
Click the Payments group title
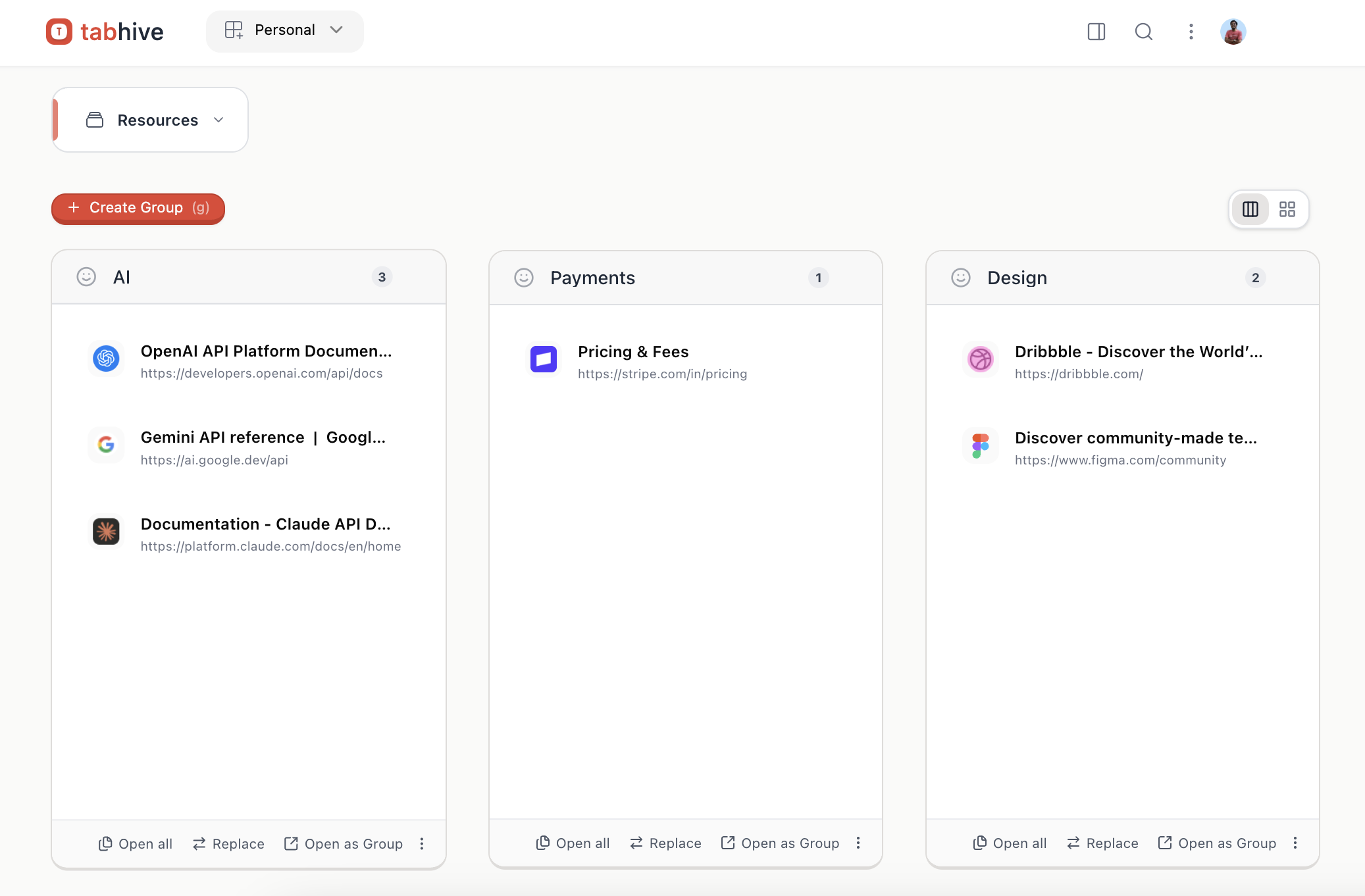click(593, 278)
